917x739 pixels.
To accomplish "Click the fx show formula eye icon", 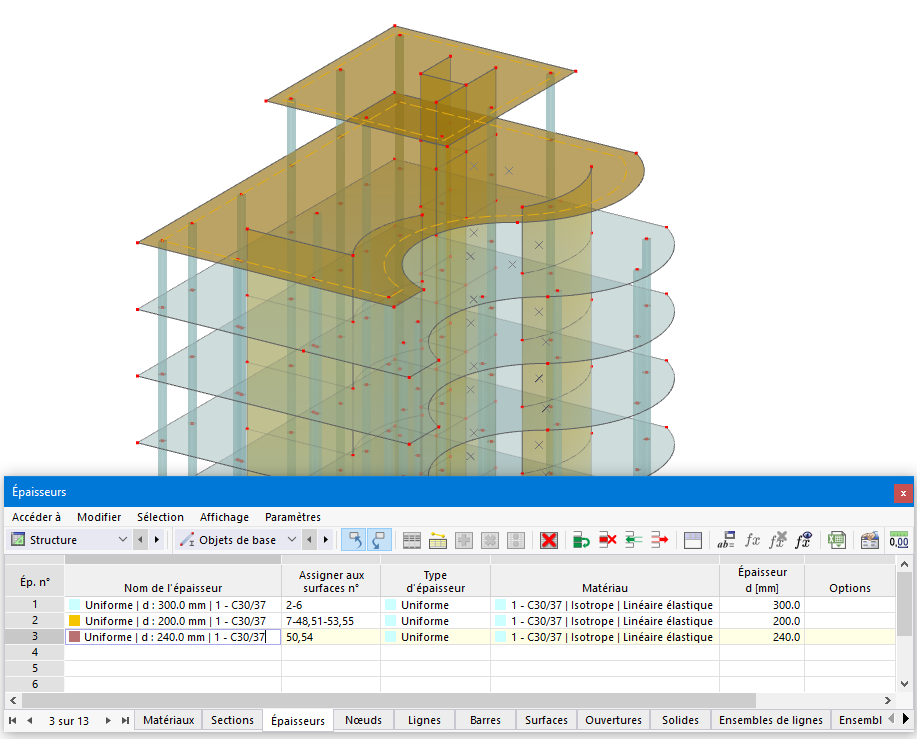I will pyautogui.click(x=804, y=540).
